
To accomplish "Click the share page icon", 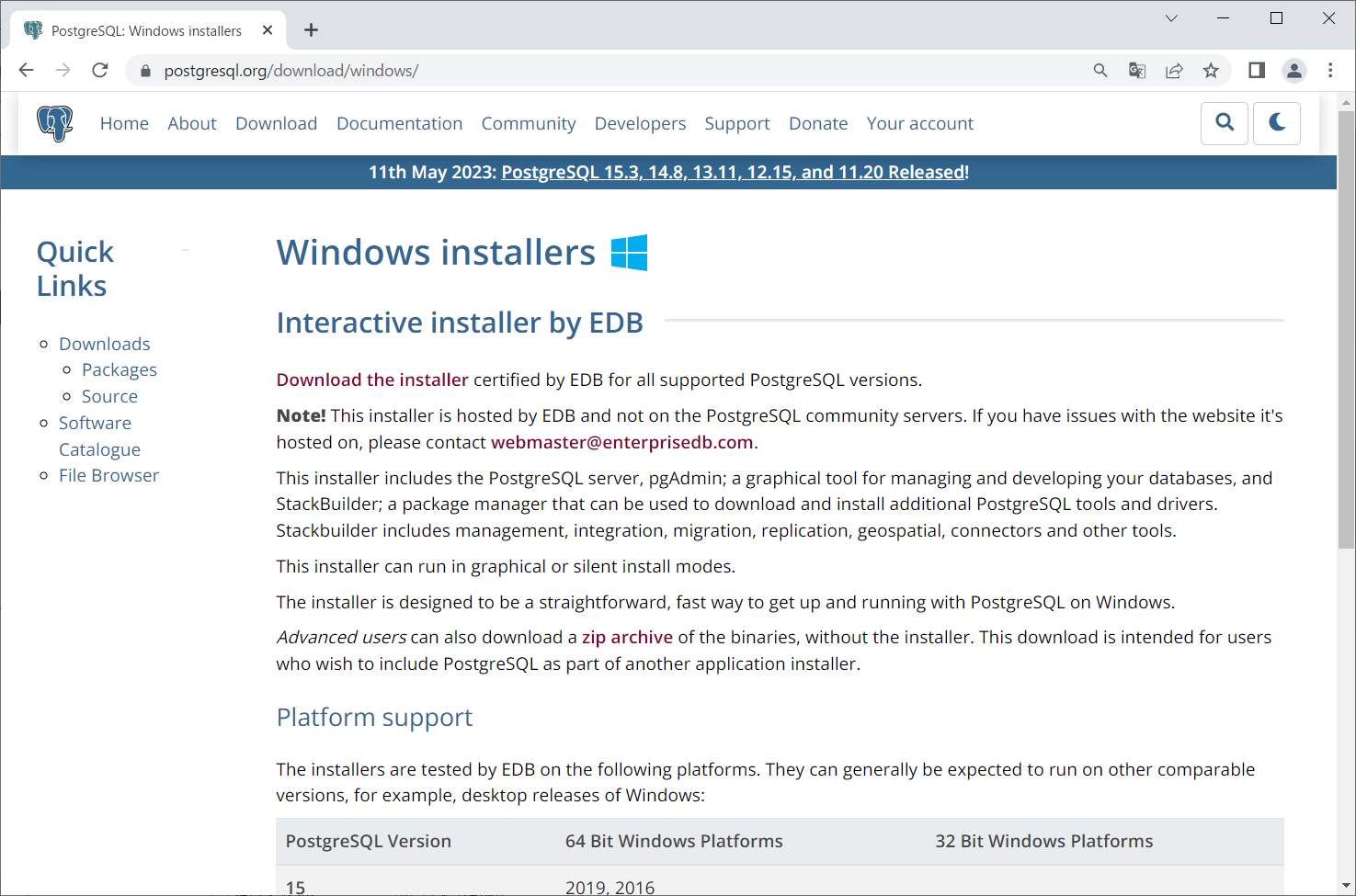I will coord(1174,71).
